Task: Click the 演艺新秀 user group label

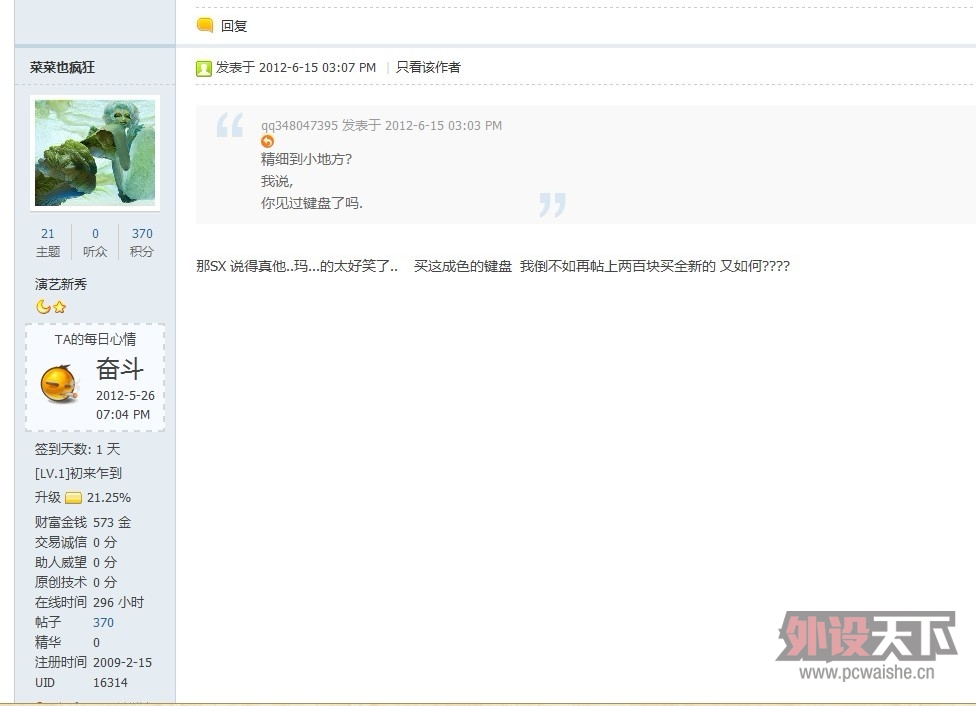Action: 61,285
